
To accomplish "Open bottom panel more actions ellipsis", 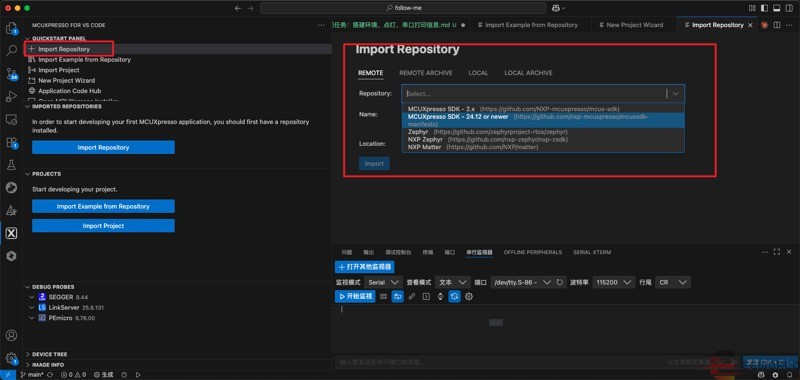I will tap(764, 252).
